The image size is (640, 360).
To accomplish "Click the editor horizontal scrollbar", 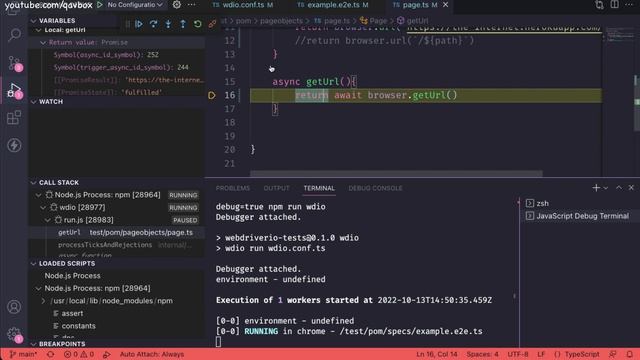I will pyautogui.click(x=396, y=173).
